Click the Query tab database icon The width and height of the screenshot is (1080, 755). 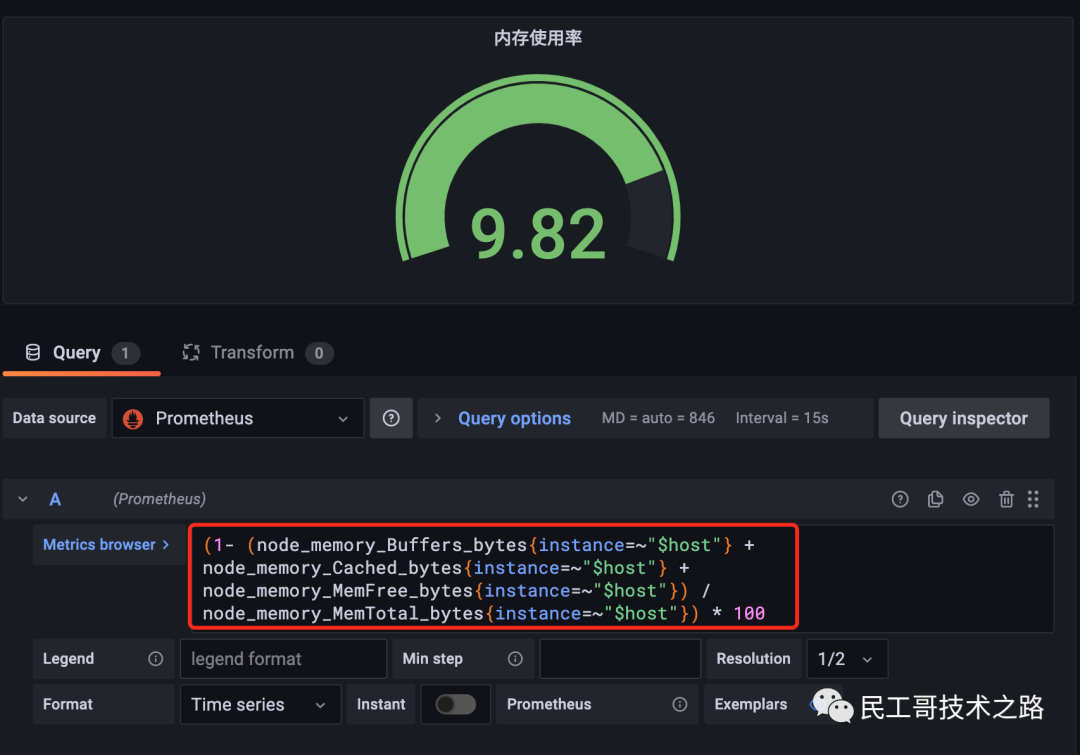coord(32,353)
